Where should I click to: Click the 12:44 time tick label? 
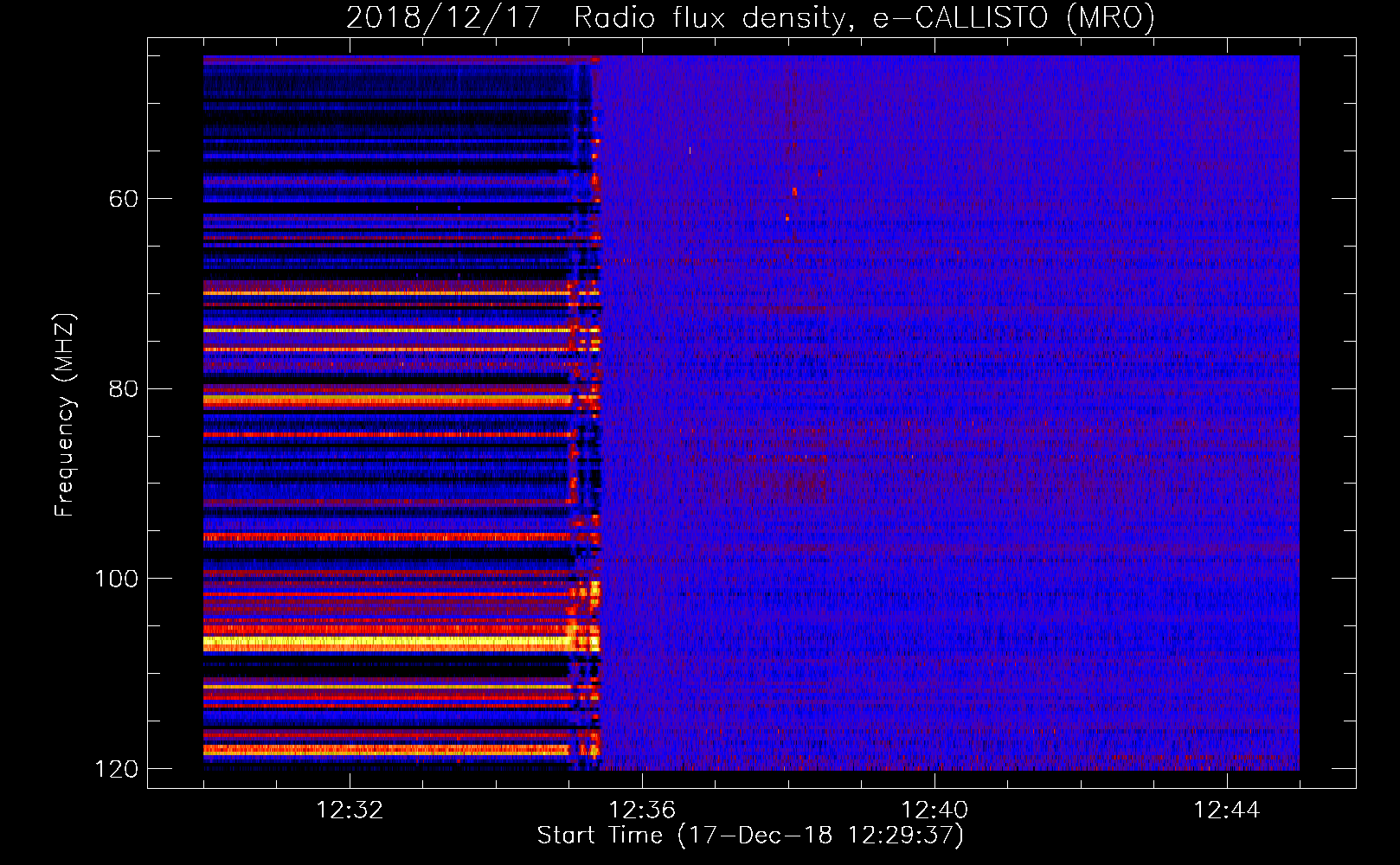1227,810
